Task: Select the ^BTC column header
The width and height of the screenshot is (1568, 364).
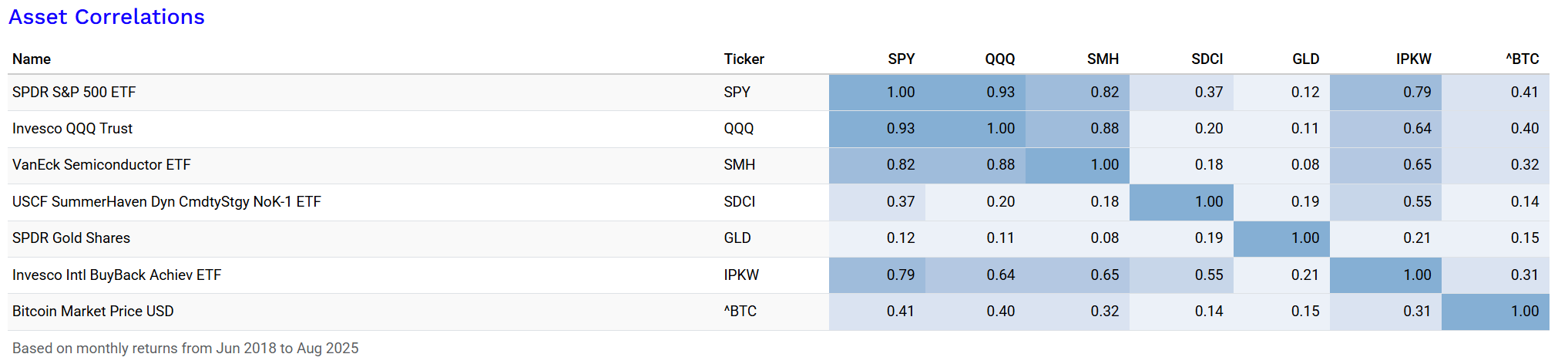Action: (x=1522, y=59)
